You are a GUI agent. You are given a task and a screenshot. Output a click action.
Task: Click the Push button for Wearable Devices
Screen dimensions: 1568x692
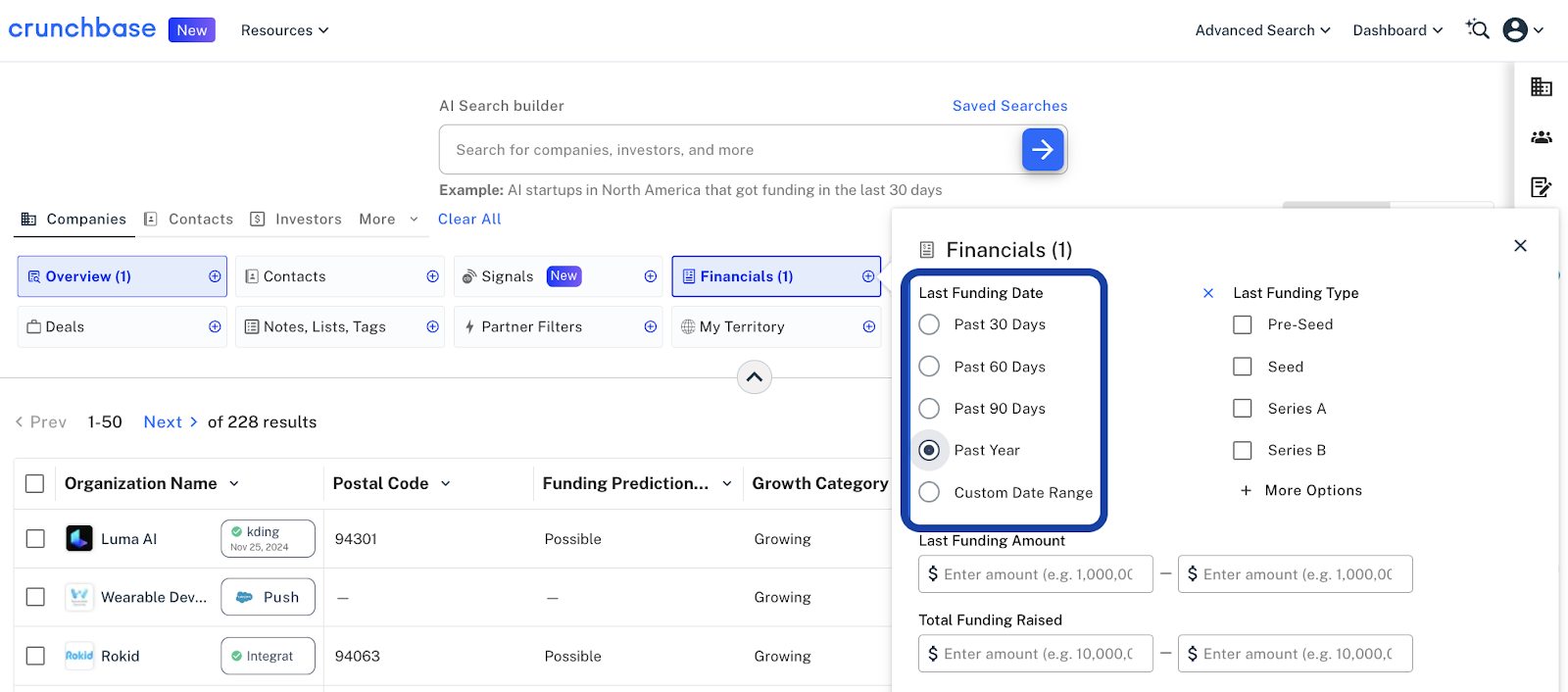[x=269, y=597]
